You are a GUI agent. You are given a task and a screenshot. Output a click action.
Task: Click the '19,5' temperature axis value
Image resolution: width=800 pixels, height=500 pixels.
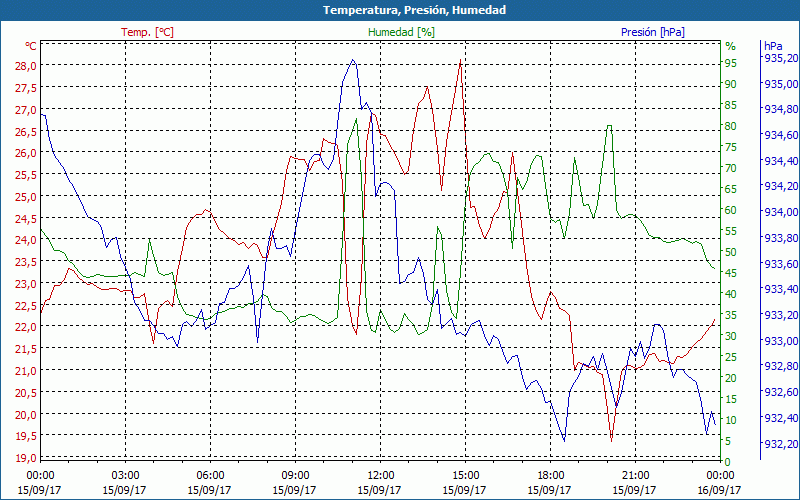tap(26, 436)
